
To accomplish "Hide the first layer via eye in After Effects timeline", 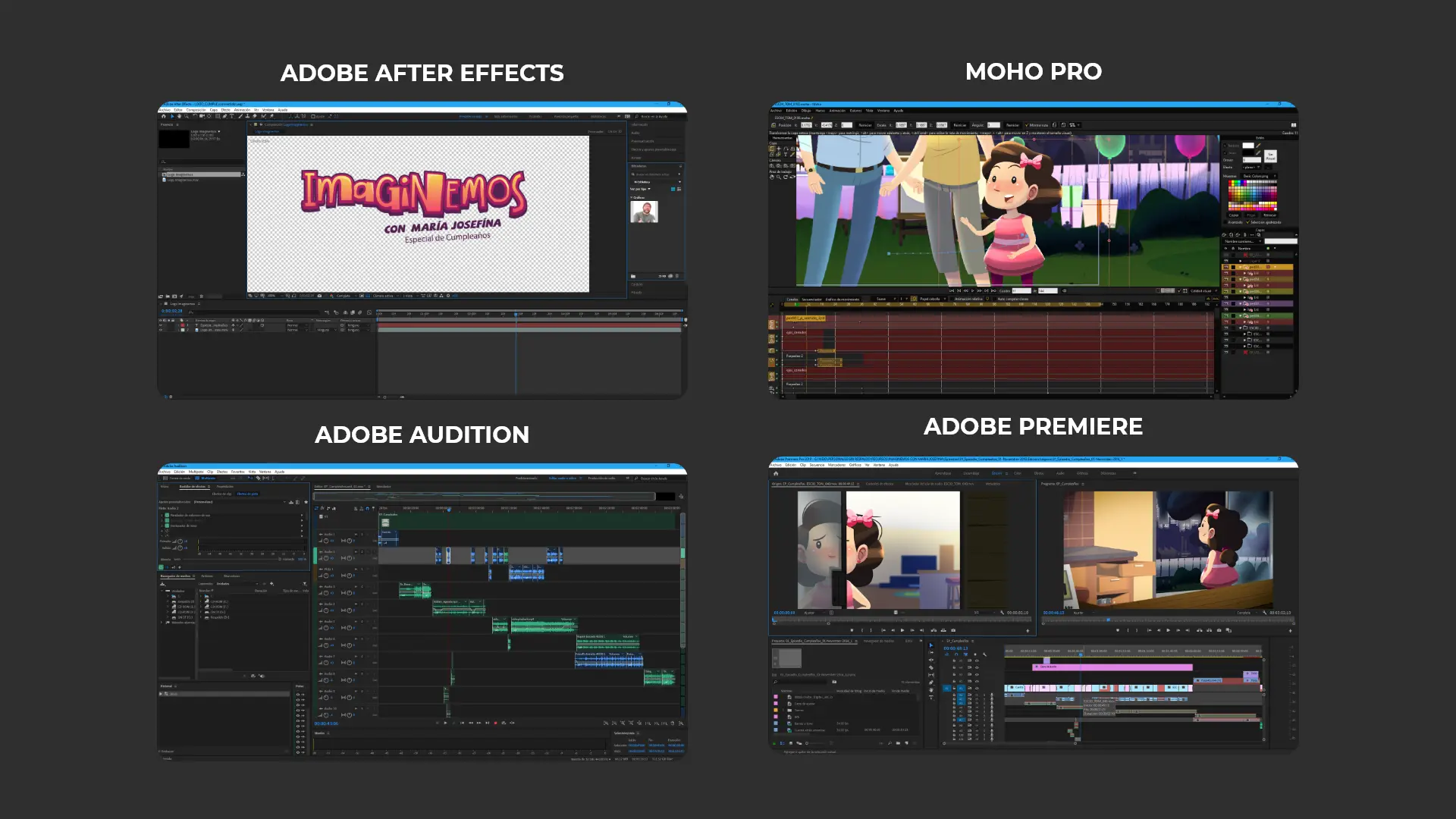I will (x=161, y=325).
